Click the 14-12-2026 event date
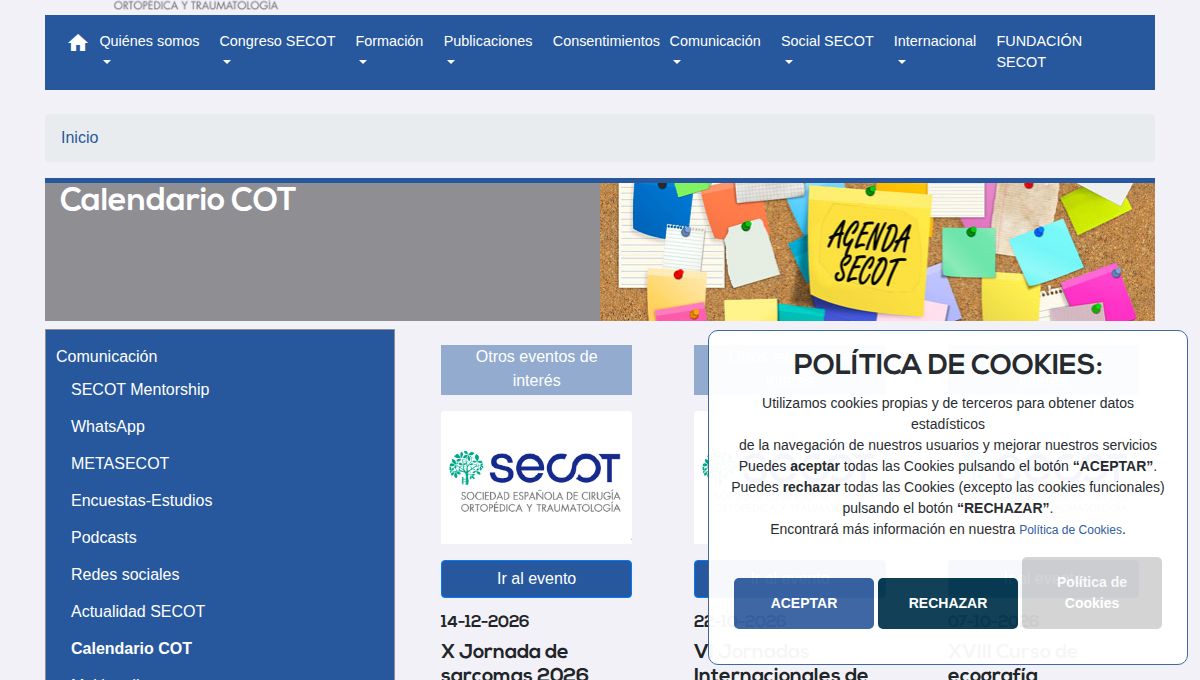This screenshot has height=680, width=1200. pos(485,622)
